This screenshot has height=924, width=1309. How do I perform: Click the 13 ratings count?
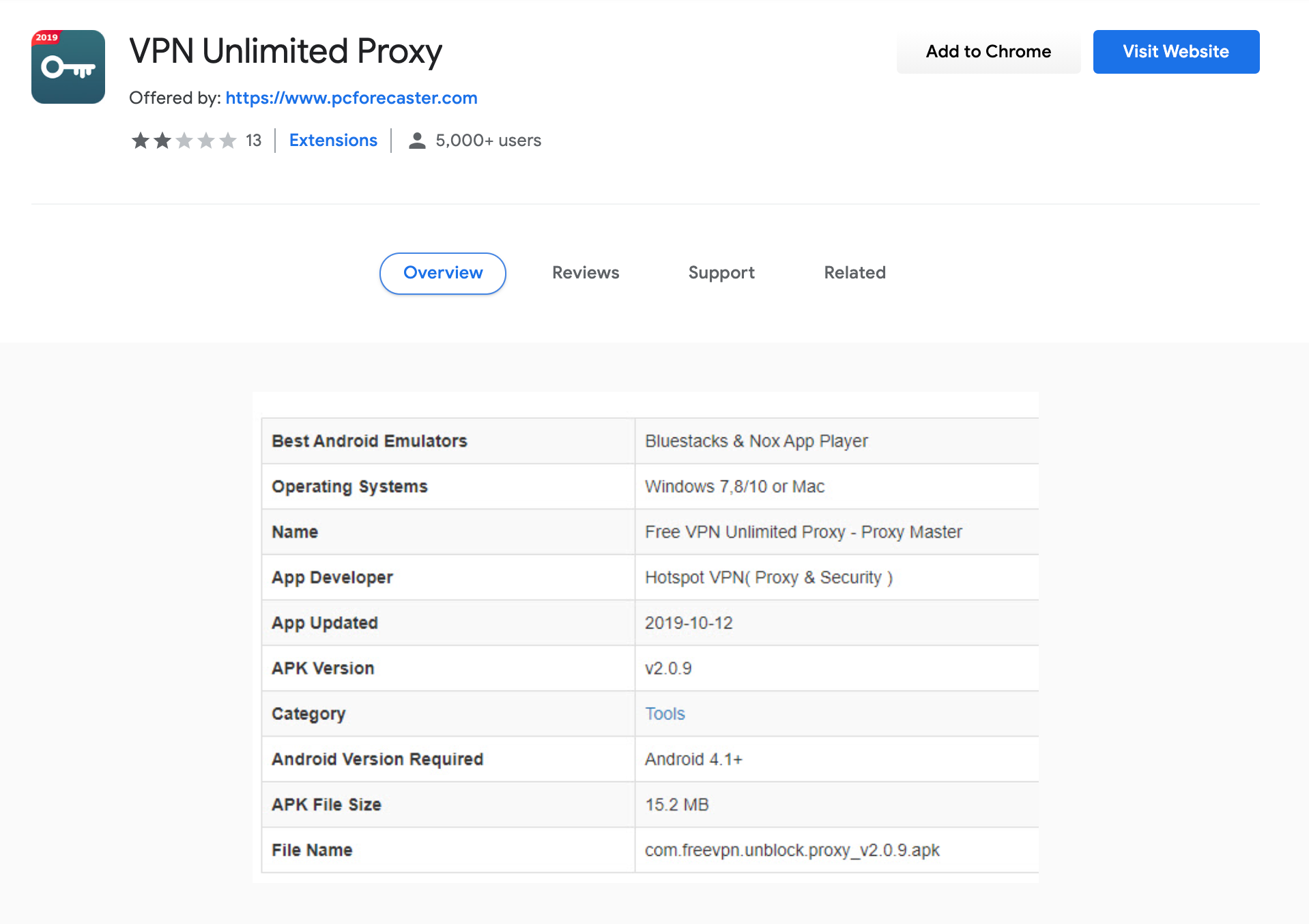tap(253, 141)
